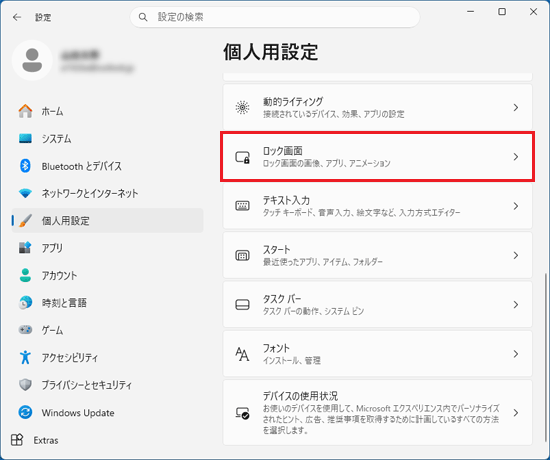Open the 動的ライティング title text
The image size is (550, 460).
(293, 101)
